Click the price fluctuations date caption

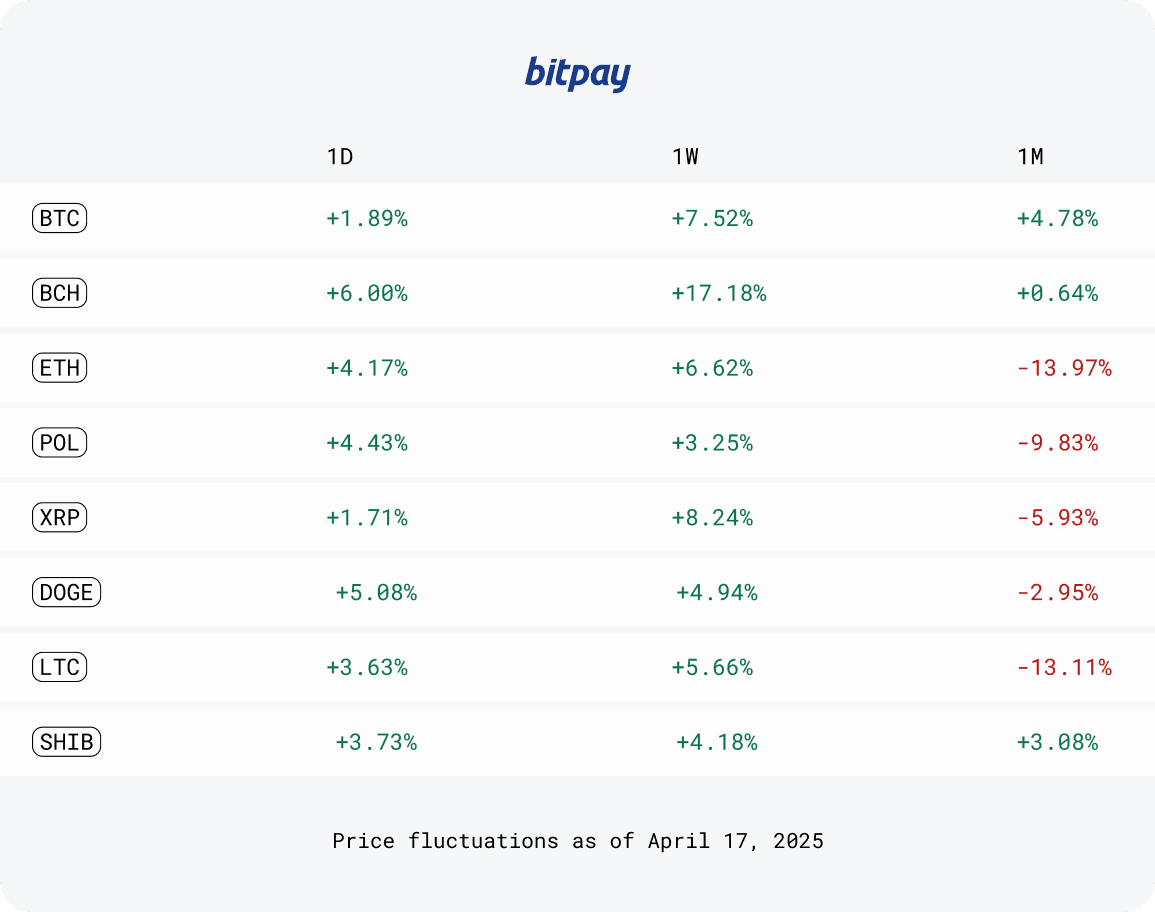click(578, 841)
